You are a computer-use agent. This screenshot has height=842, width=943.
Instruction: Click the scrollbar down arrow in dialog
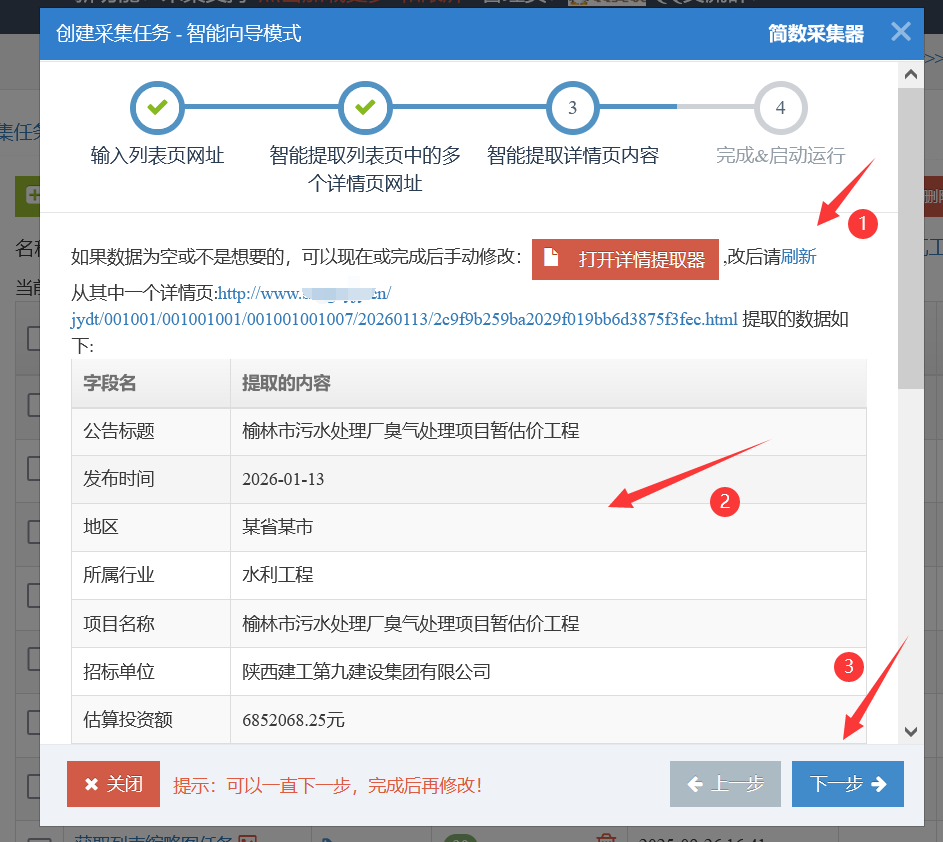click(x=910, y=732)
